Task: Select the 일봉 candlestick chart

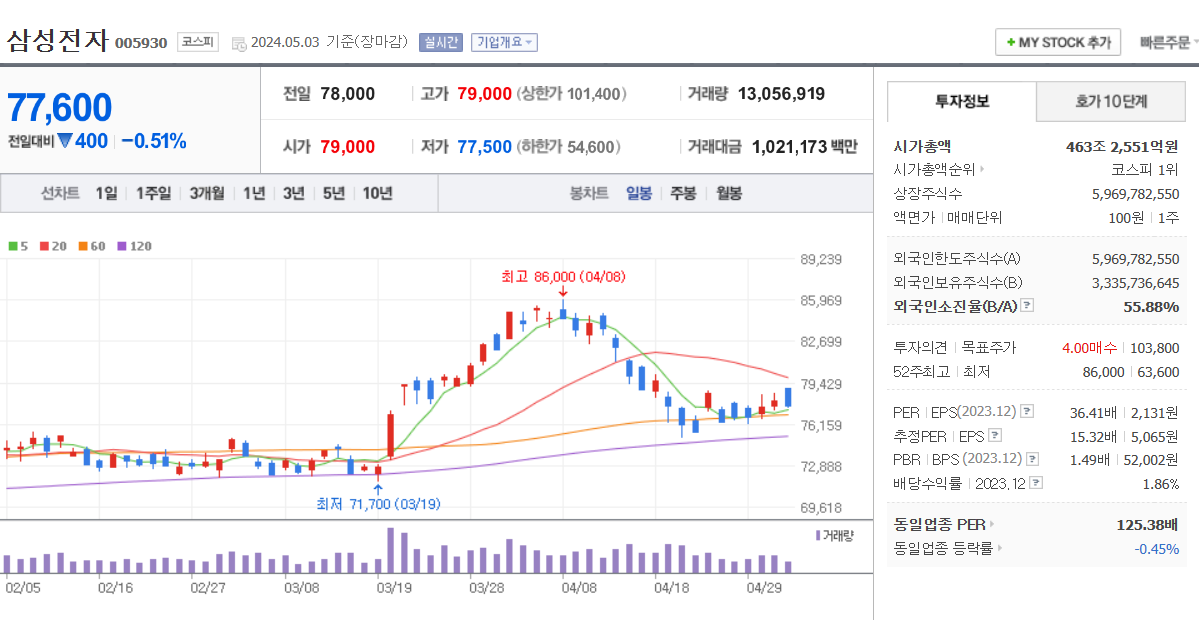Action: 638,193
